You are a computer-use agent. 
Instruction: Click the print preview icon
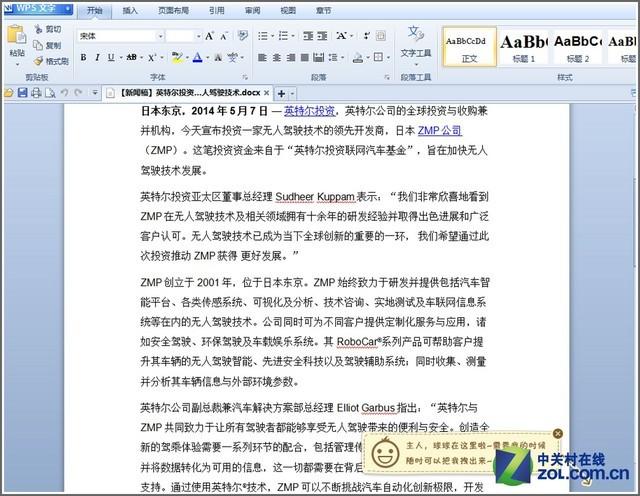click(50, 93)
